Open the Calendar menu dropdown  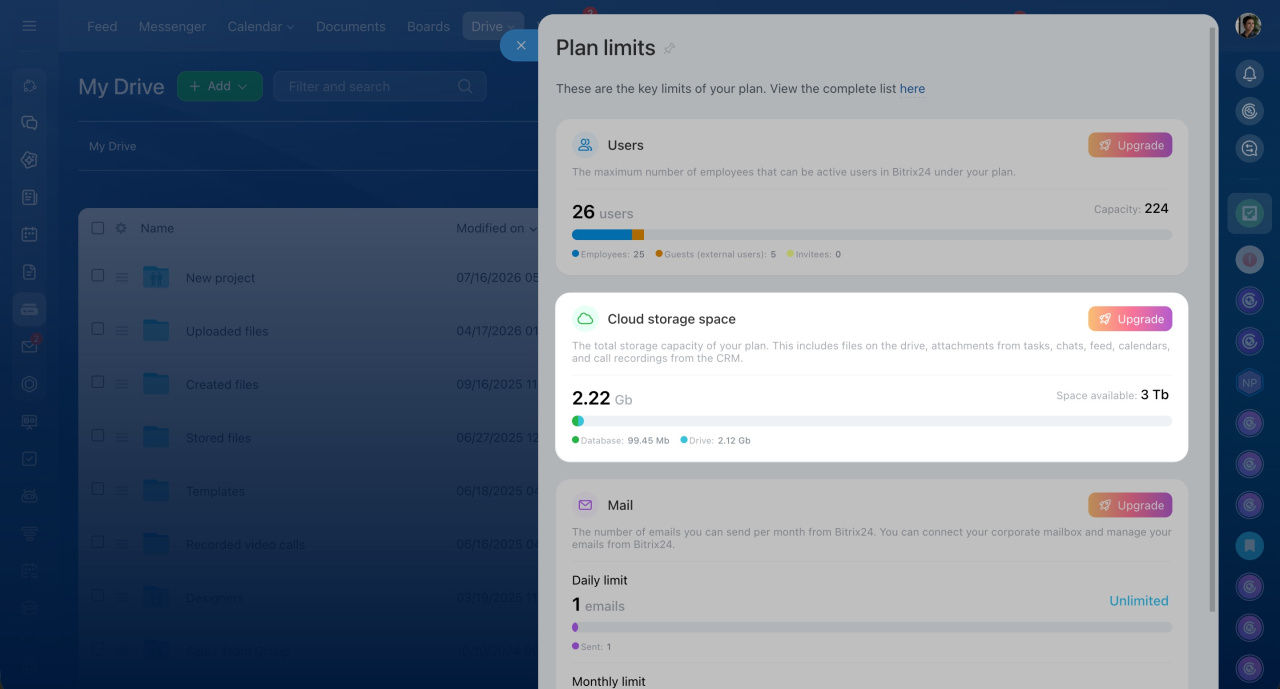click(261, 27)
